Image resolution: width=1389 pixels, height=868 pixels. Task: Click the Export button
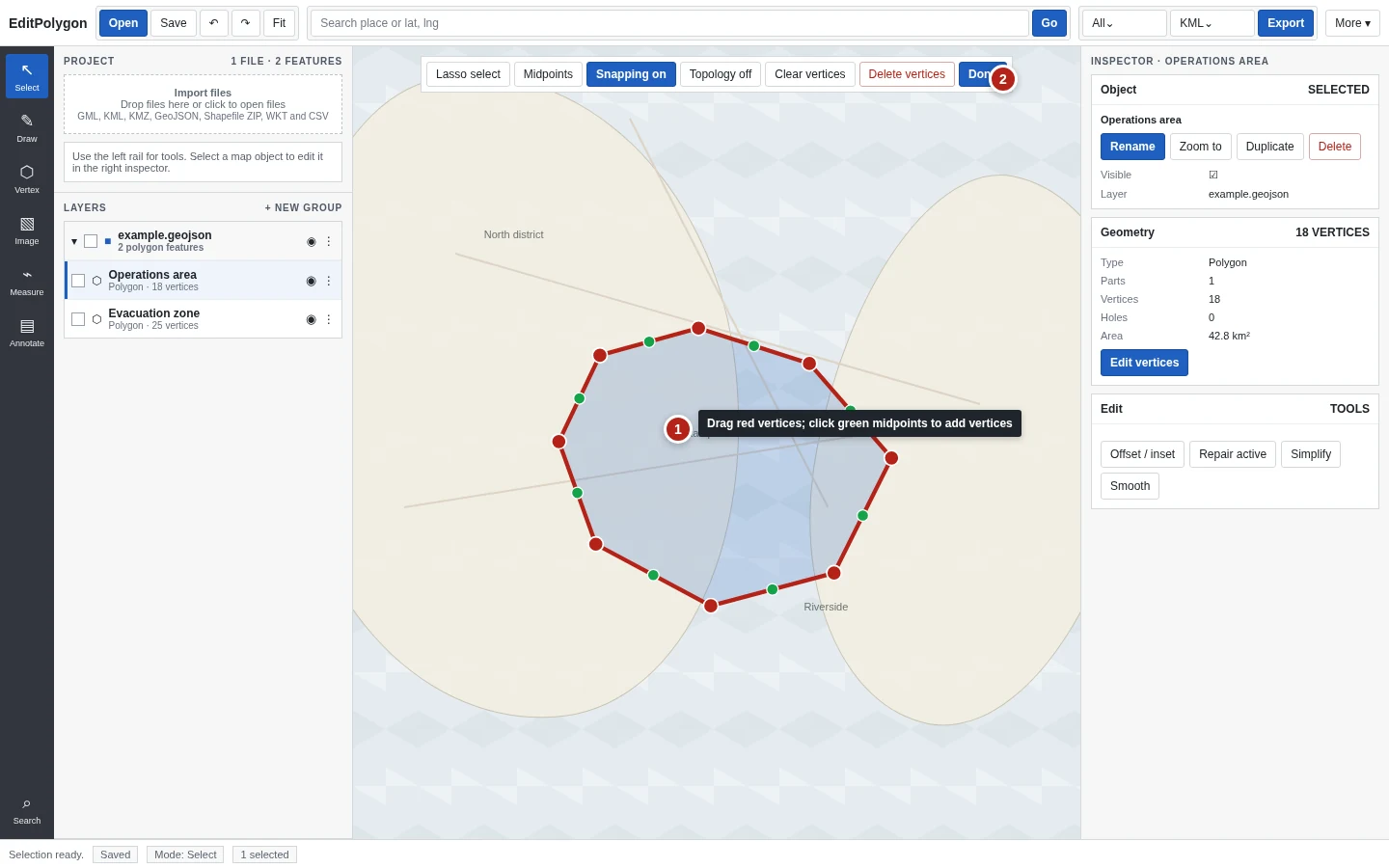[x=1286, y=23]
